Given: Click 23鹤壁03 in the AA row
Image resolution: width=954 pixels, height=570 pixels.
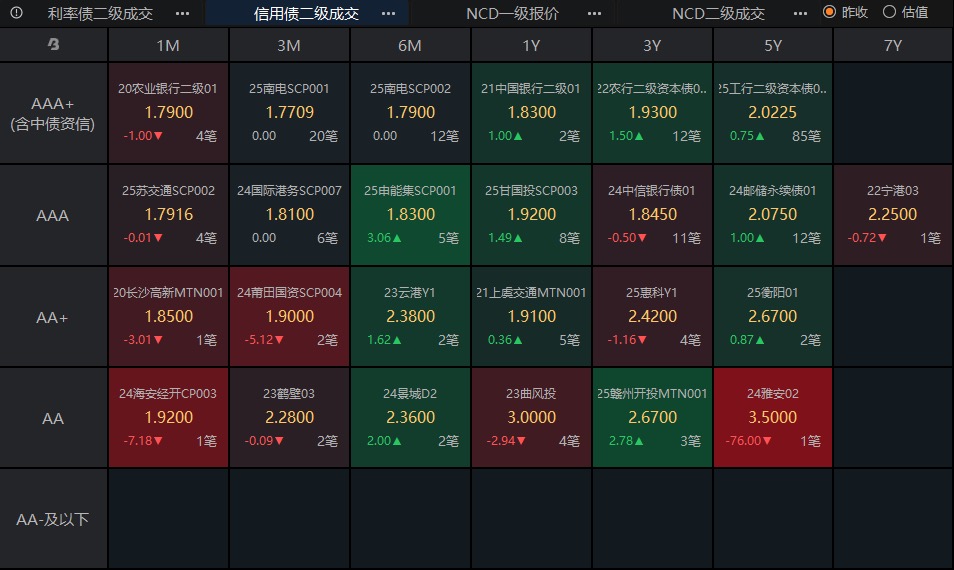Looking at the screenshot, I should 289,394.
